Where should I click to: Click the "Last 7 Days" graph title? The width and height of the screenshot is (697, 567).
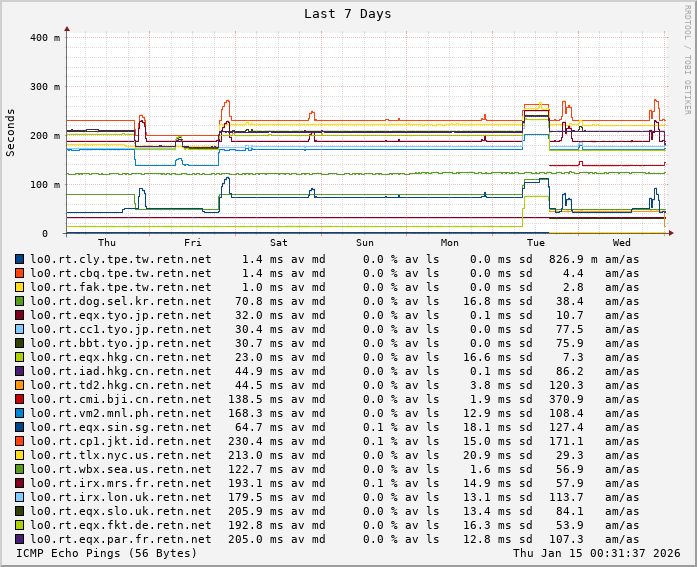[x=347, y=14]
